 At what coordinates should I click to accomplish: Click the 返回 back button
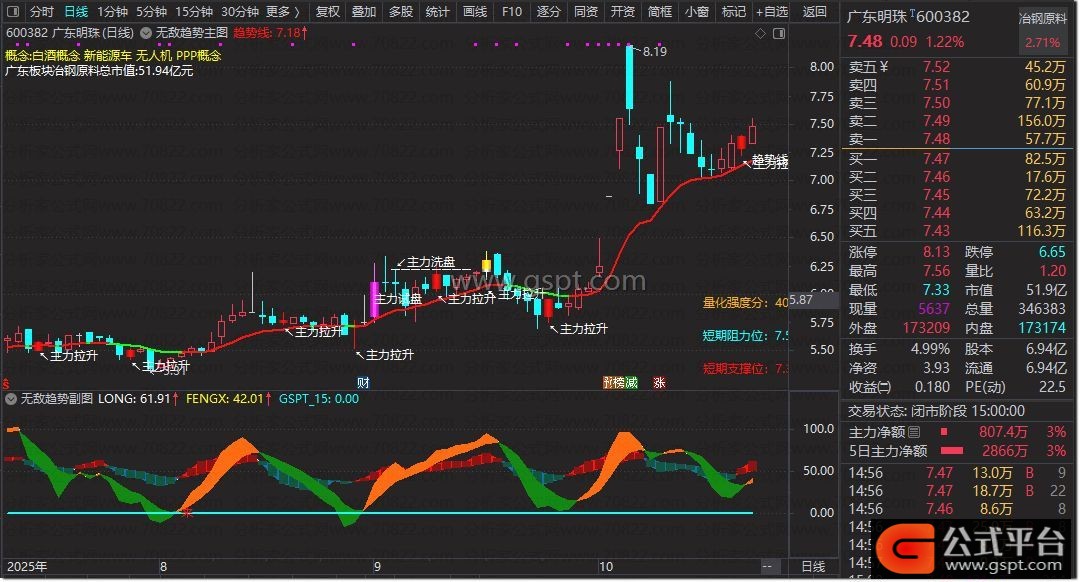(x=815, y=12)
